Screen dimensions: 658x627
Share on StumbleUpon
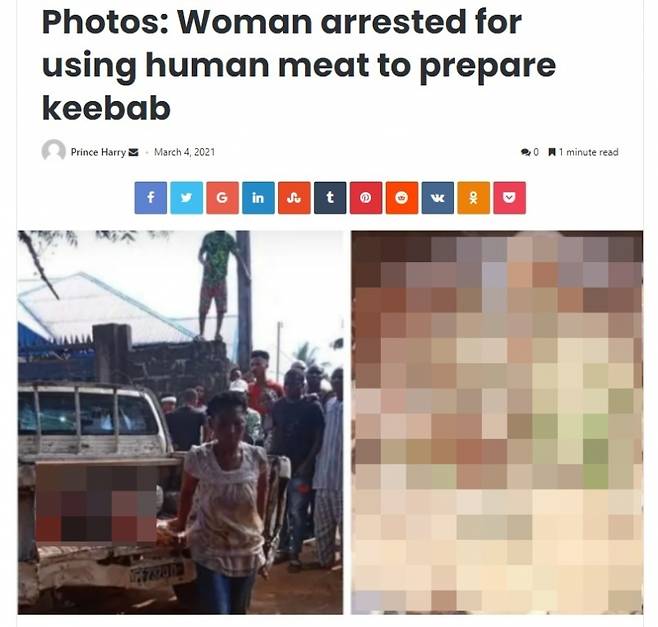(294, 198)
